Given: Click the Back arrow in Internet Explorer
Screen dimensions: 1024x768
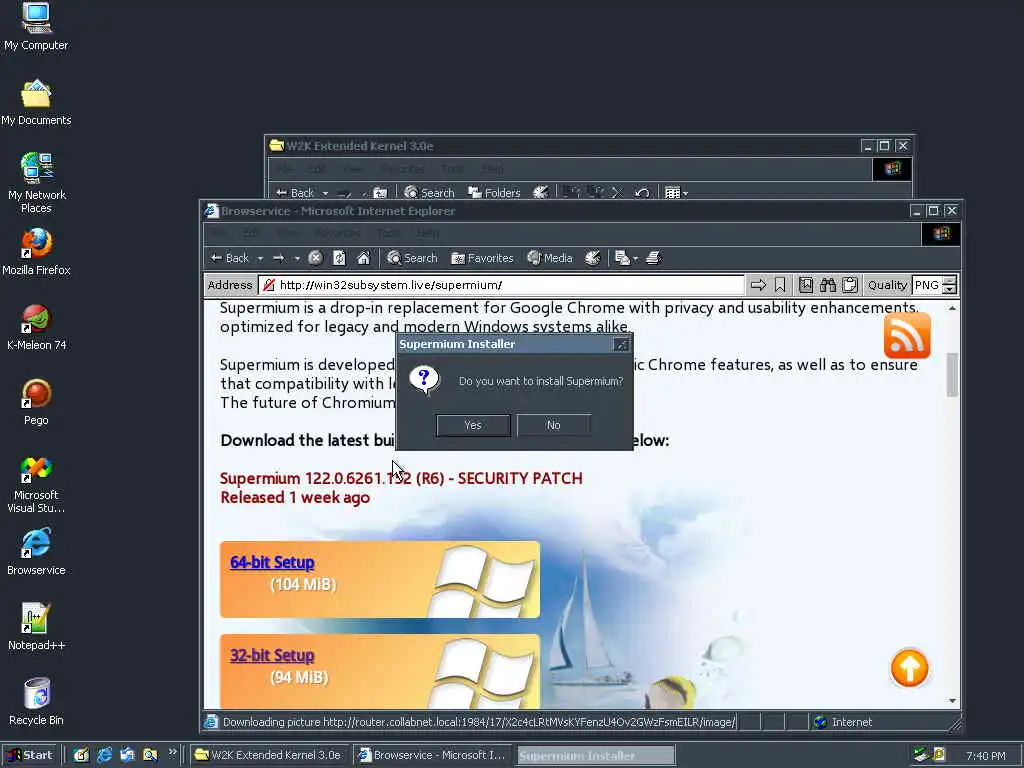Looking at the screenshot, I should pos(229,258).
